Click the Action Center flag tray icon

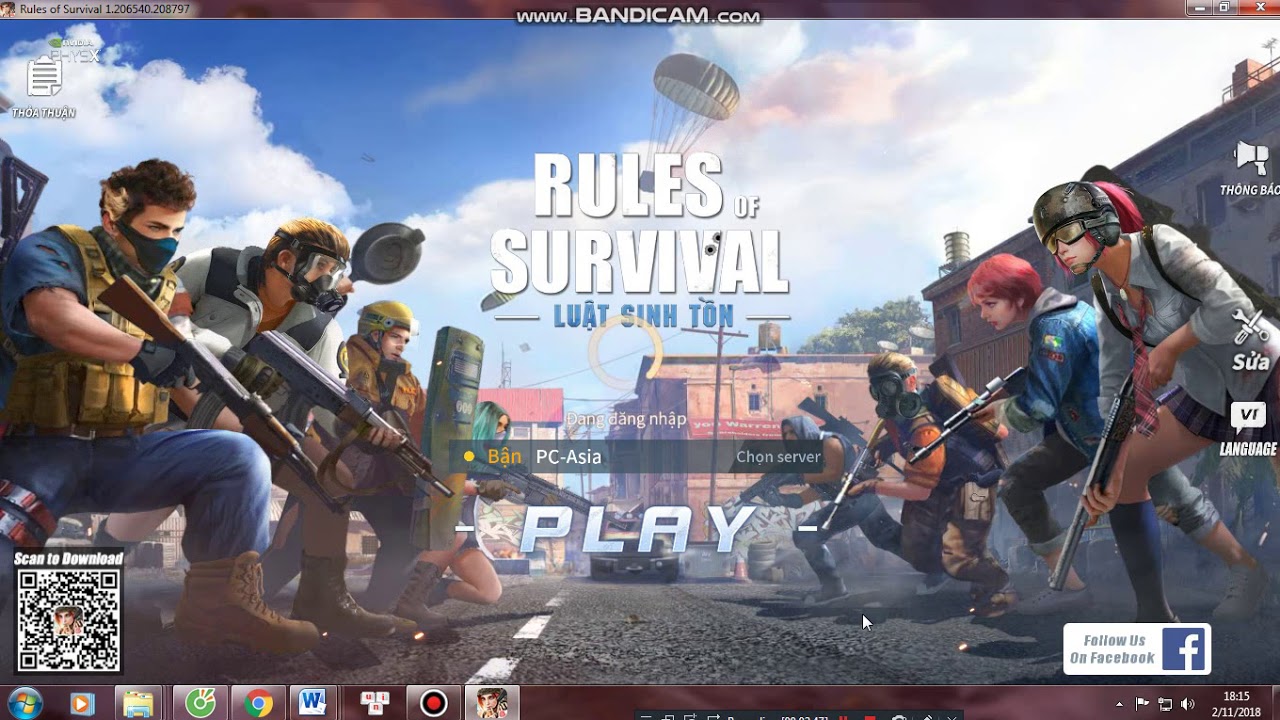(x=1143, y=703)
